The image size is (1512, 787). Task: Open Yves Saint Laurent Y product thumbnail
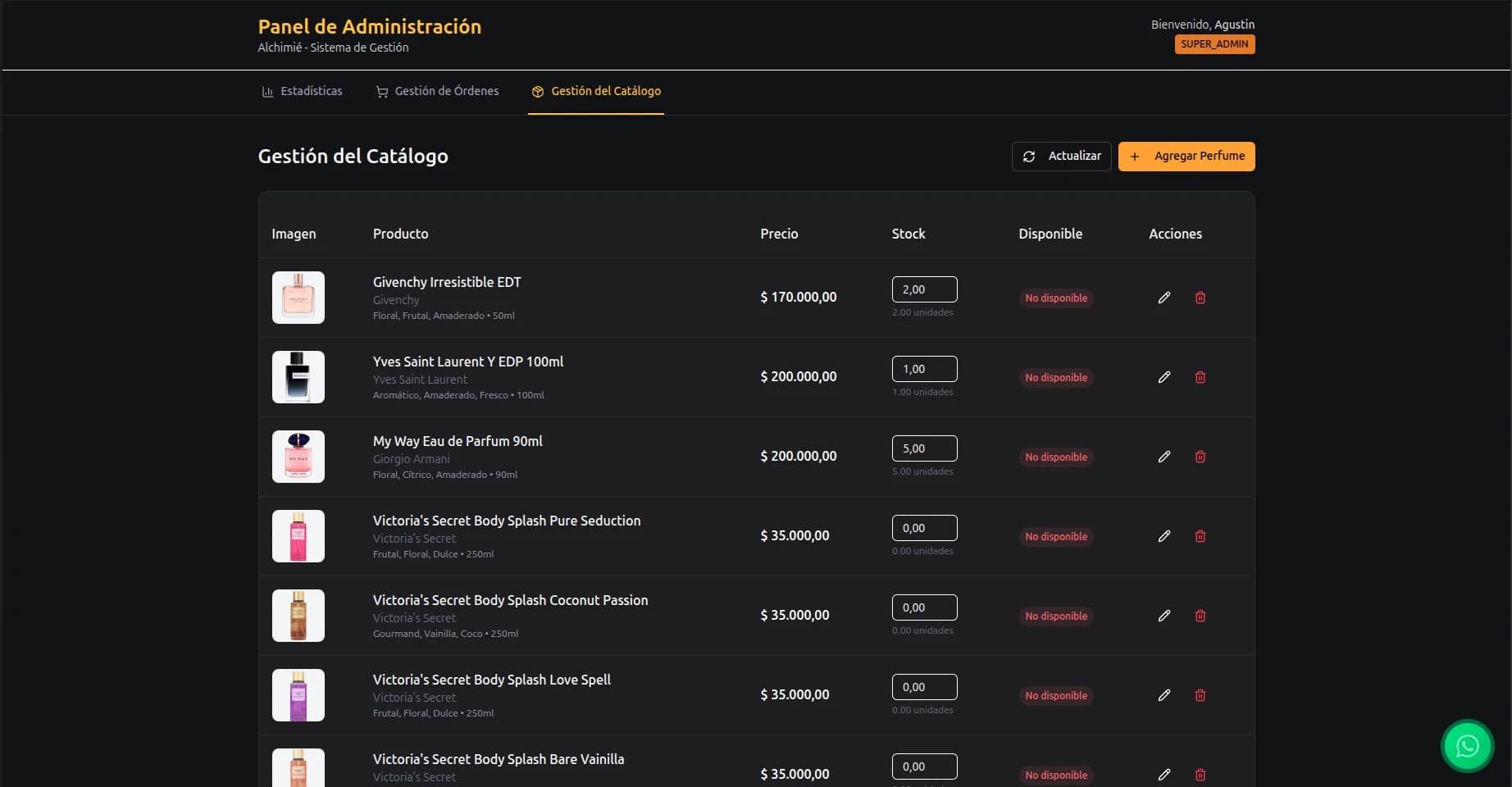pos(298,377)
